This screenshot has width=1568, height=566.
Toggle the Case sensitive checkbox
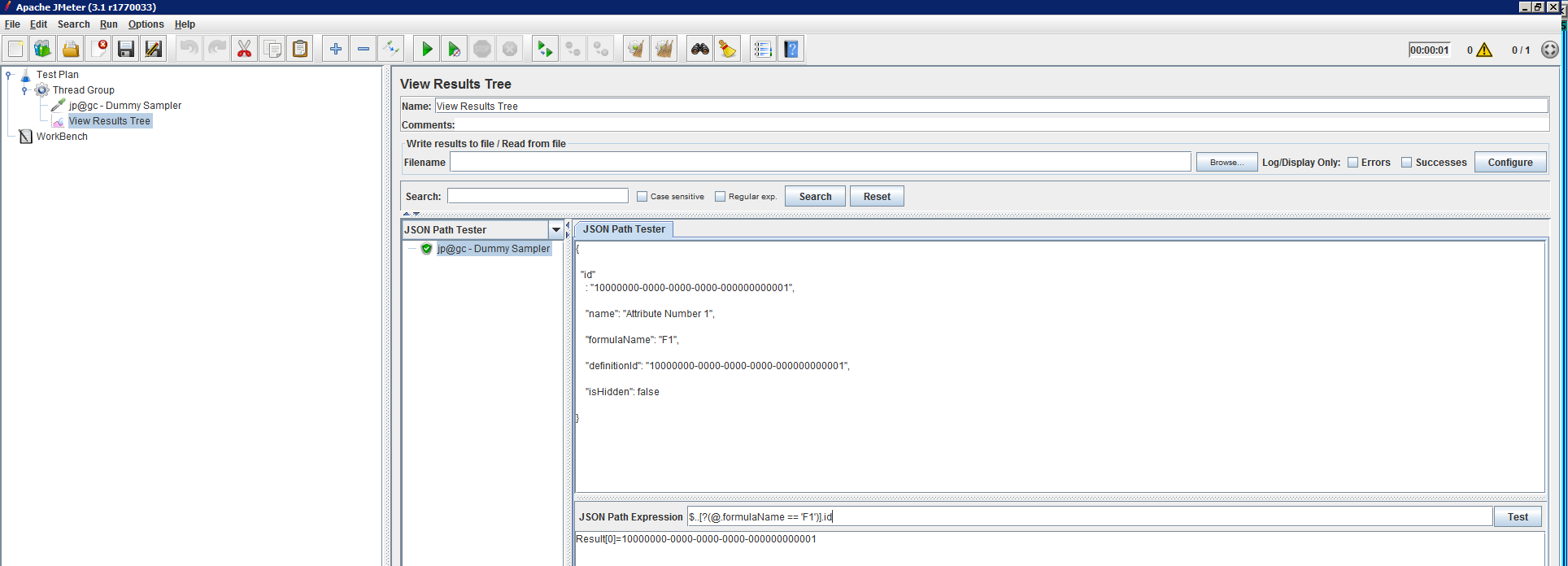point(642,196)
